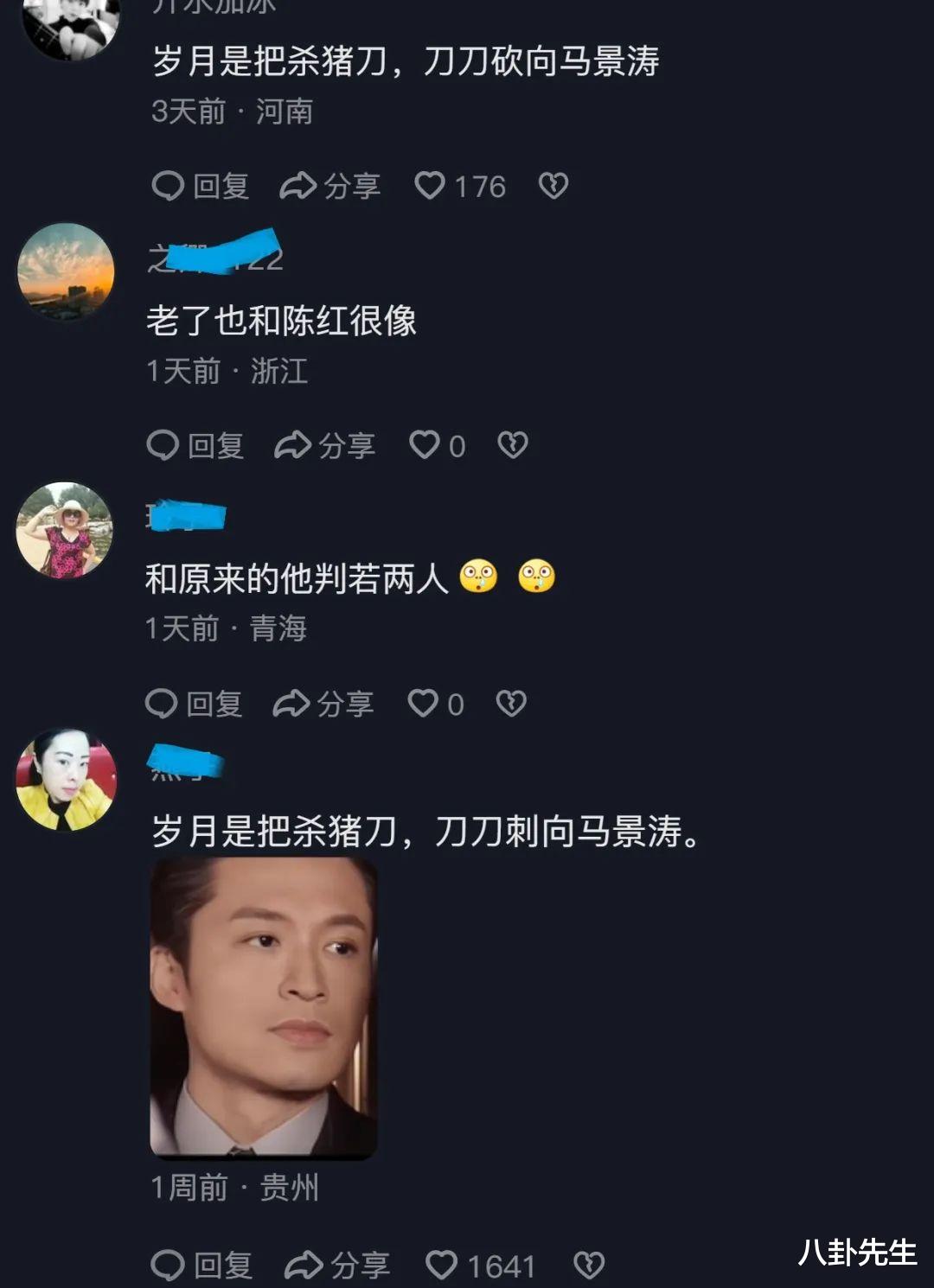
Task: Like the 判若两人 comment from 青海
Action: [x=423, y=704]
